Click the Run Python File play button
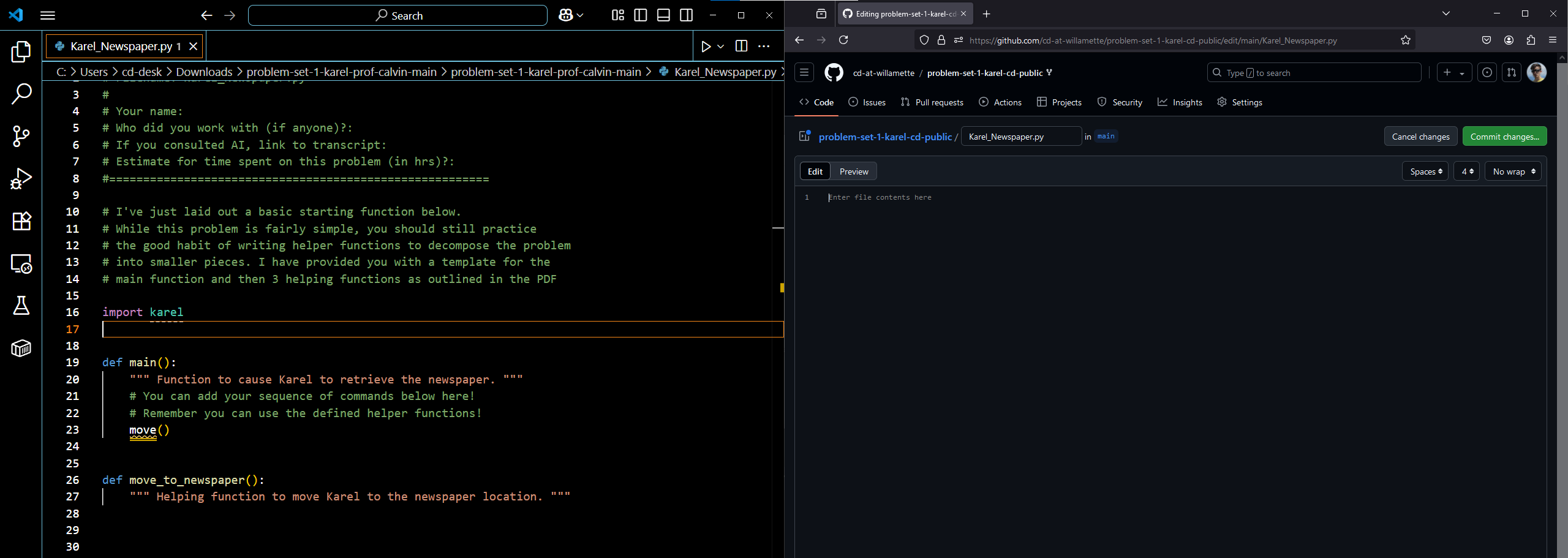Image resolution: width=1568 pixels, height=558 pixels. 706,47
